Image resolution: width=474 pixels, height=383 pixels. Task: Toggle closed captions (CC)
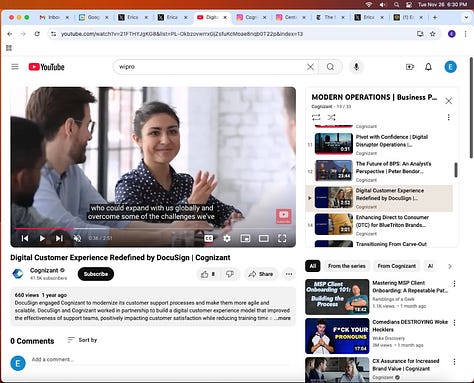click(209, 238)
